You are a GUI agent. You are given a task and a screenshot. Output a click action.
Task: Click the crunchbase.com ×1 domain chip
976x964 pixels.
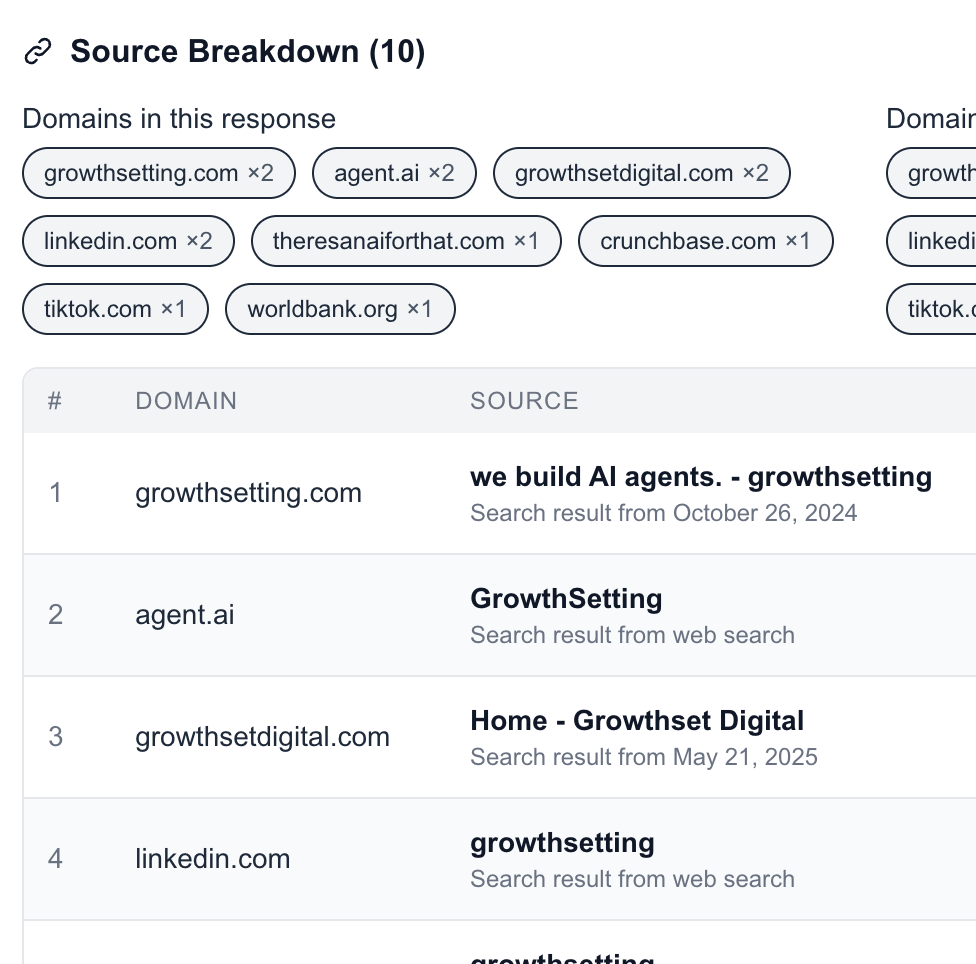[x=705, y=241]
